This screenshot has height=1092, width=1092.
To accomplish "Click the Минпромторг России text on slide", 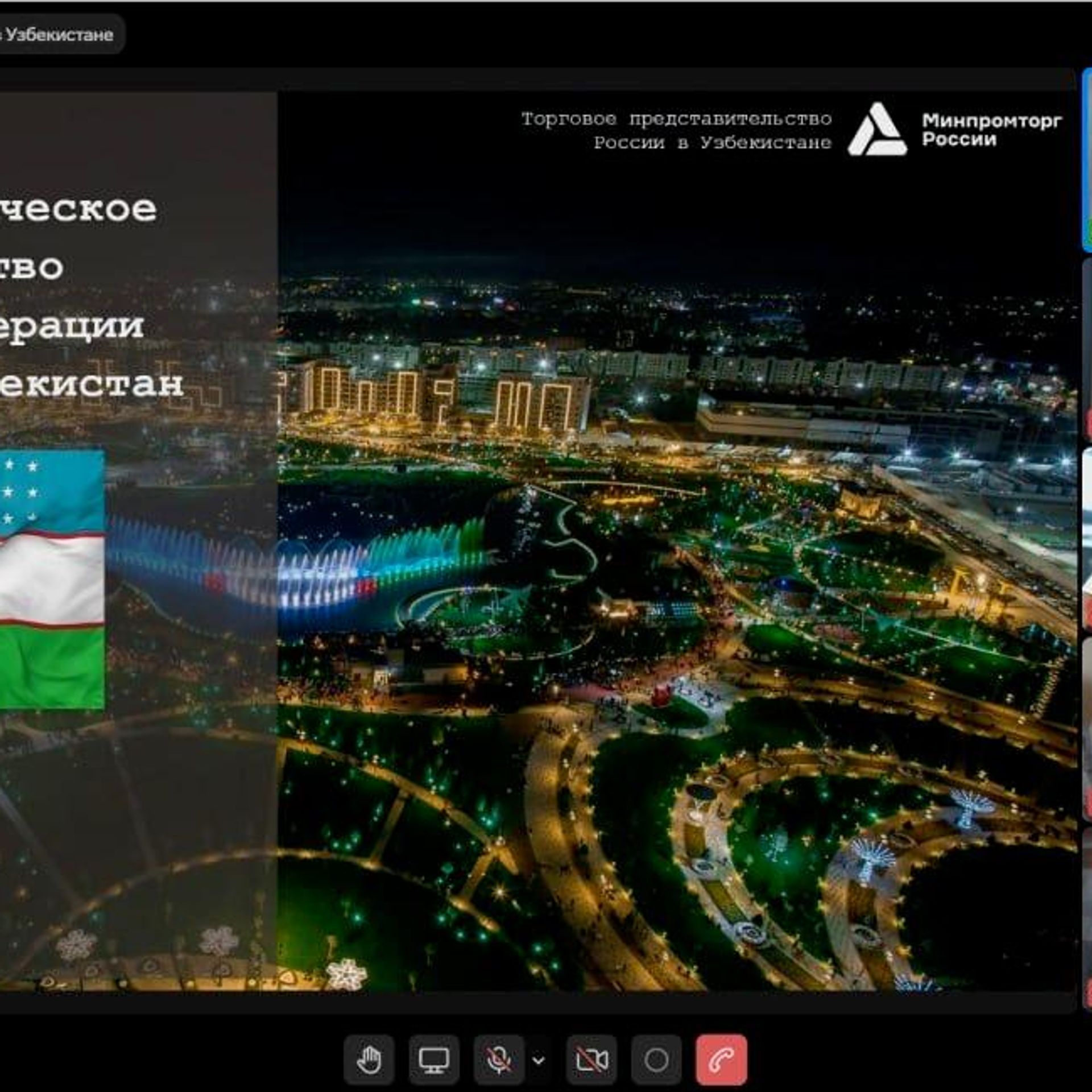I will (x=991, y=130).
